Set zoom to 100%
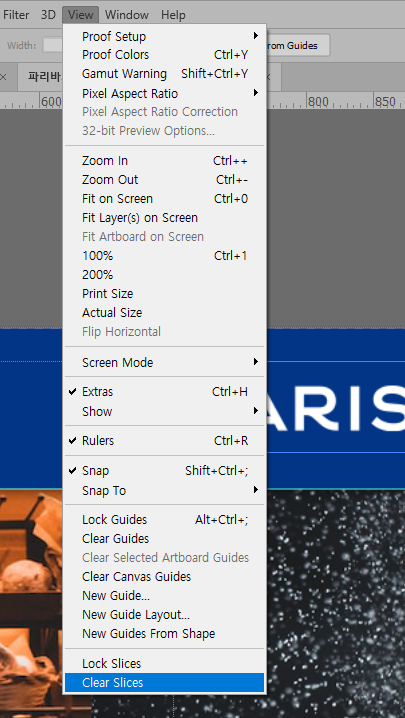The width and height of the screenshot is (405, 718). tap(164, 256)
